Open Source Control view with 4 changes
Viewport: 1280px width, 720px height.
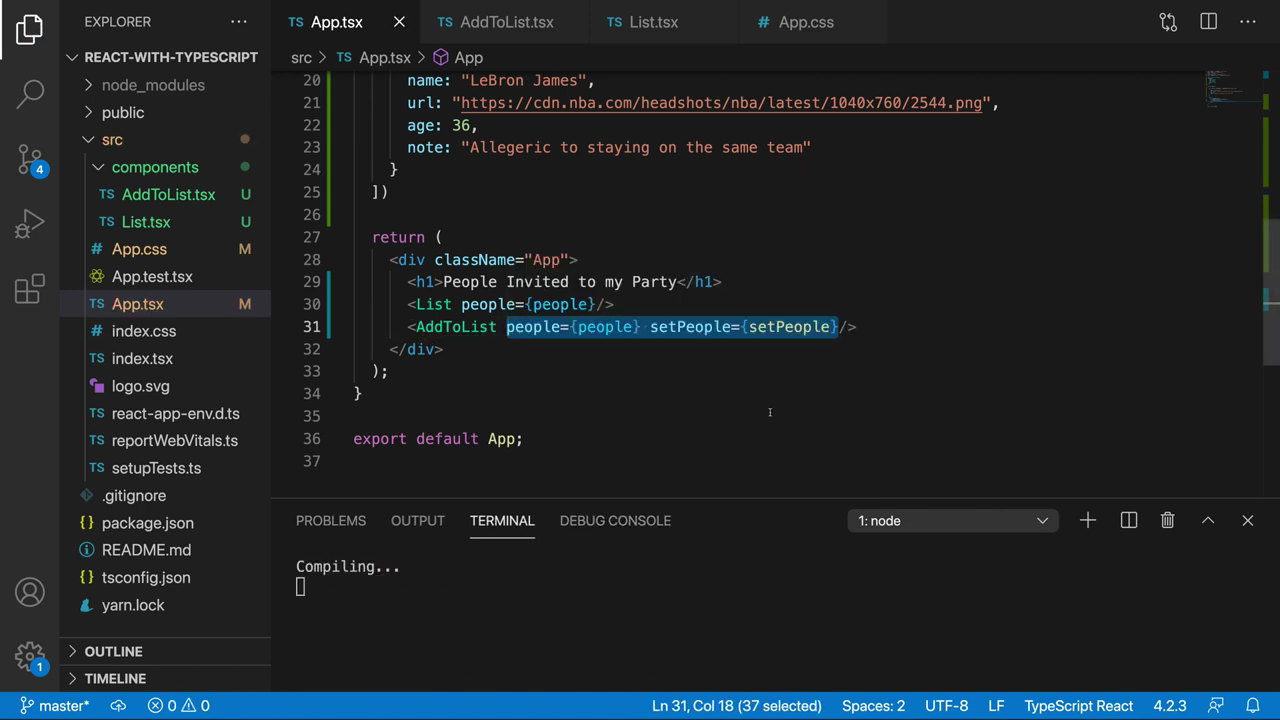pos(30,159)
